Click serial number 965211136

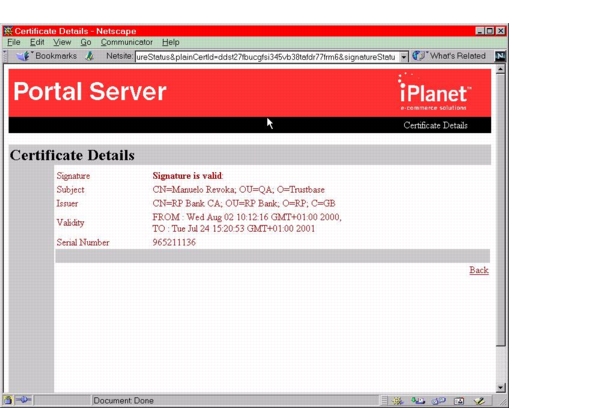[x=174, y=242]
